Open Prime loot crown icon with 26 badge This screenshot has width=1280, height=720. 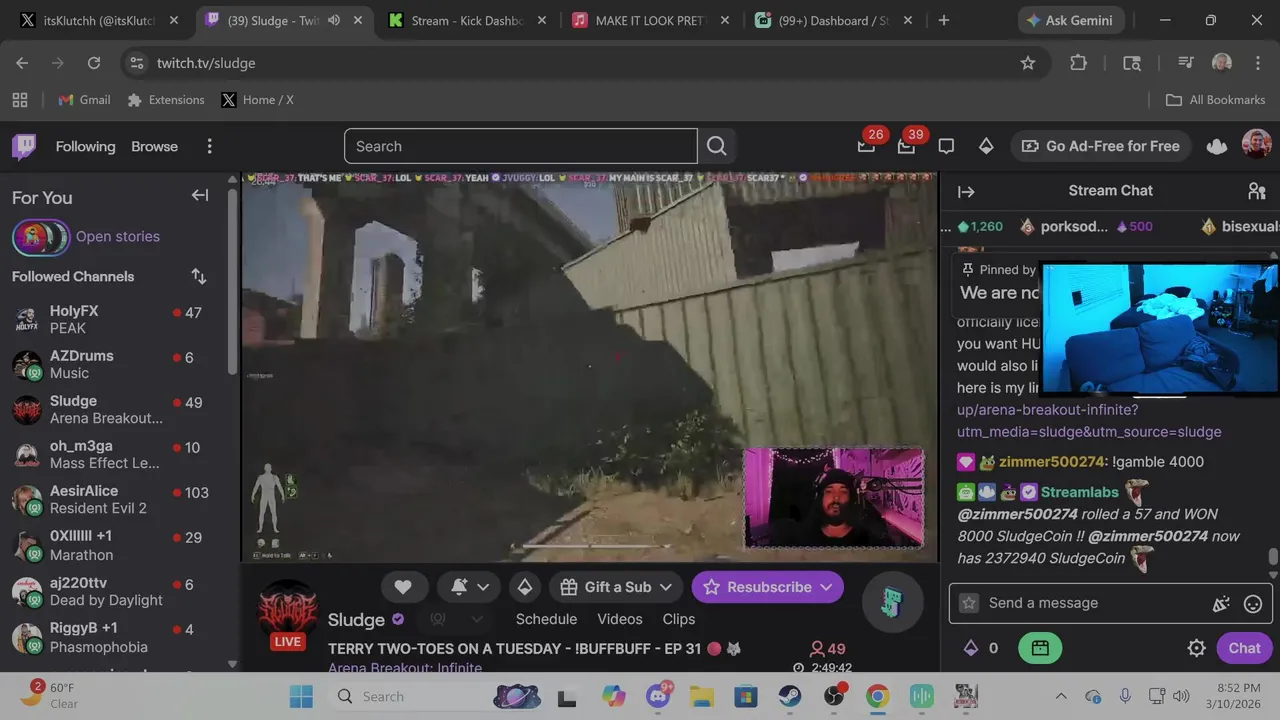[x=866, y=146]
